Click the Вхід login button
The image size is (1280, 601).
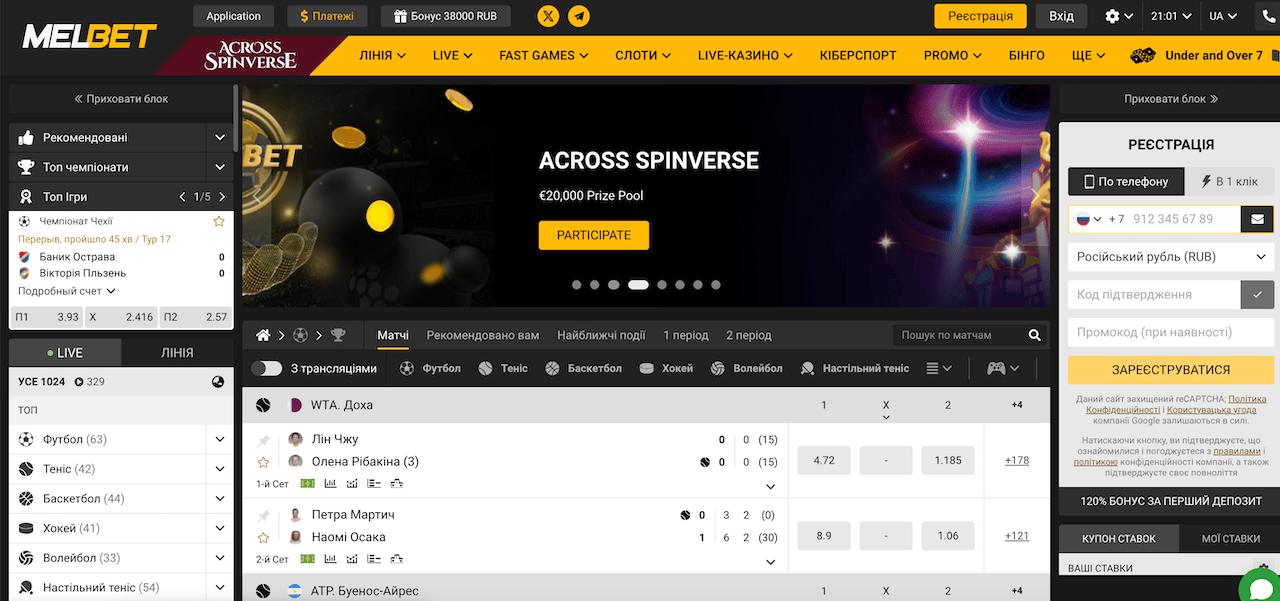coord(1062,16)
